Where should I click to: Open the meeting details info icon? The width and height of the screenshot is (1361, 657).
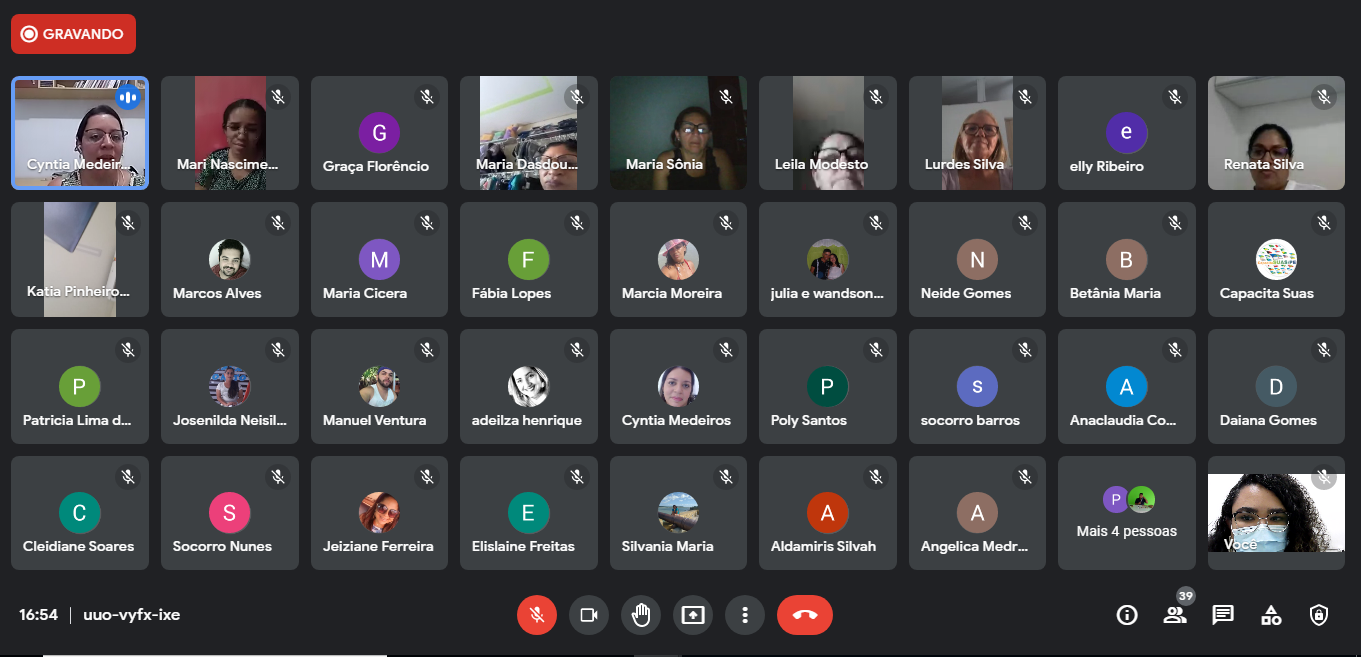(1127, 615)
